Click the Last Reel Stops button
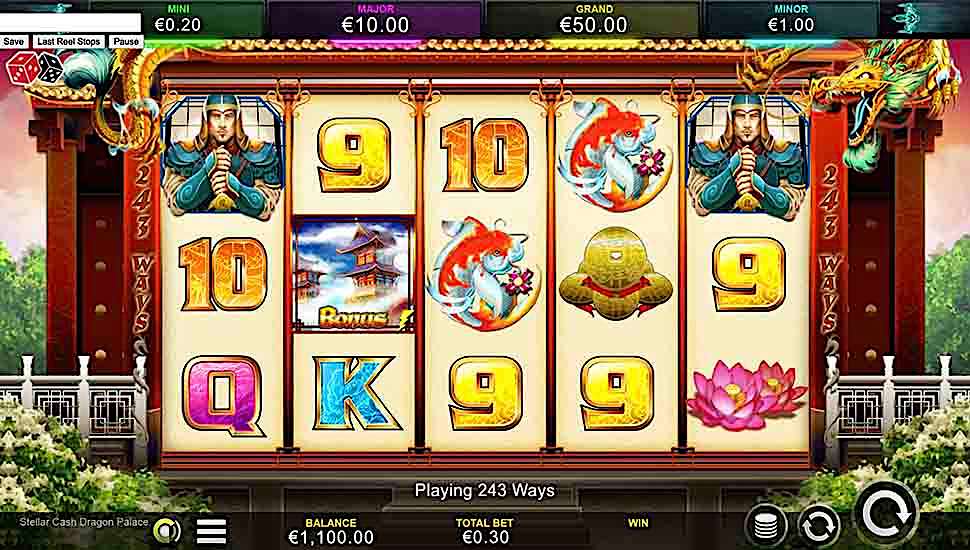This screenshot has height=550, width=970. pyautogui.click(x=69, y=41)
